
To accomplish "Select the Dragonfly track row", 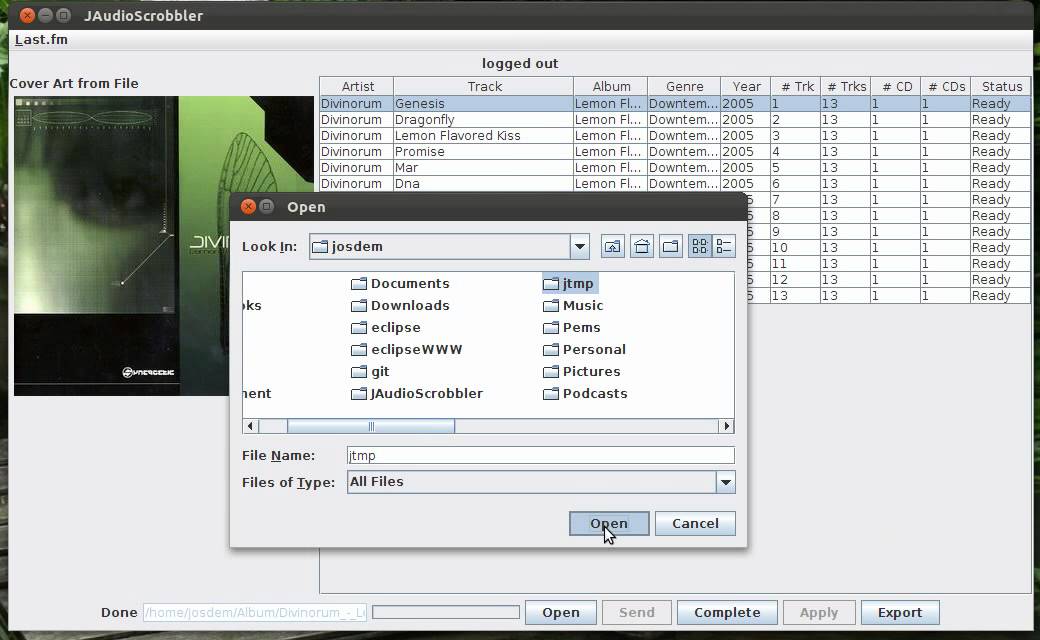I will click(x=675, y=119).
